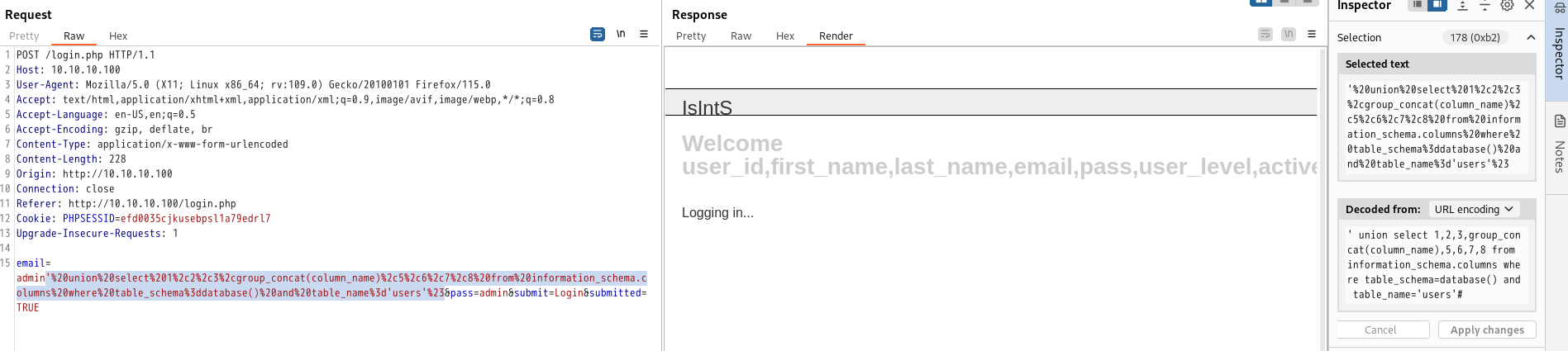Screen dimensions: 1568x351
Task: Click the Selected text content box
Action: (1437, 126)
